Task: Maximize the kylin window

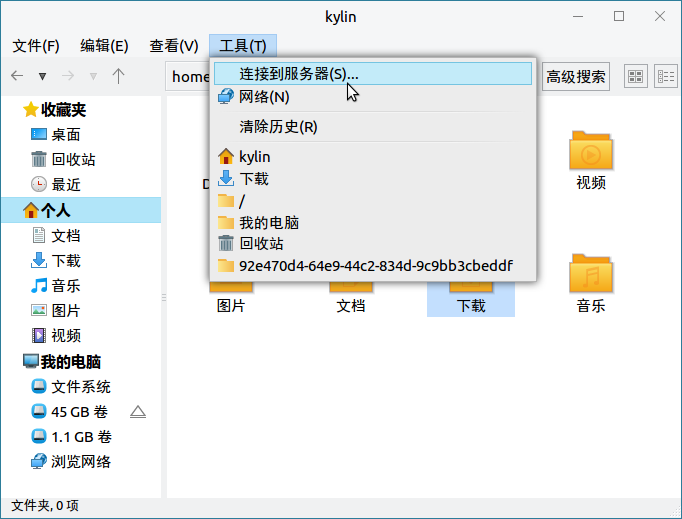Action: (x=618, y=17)
